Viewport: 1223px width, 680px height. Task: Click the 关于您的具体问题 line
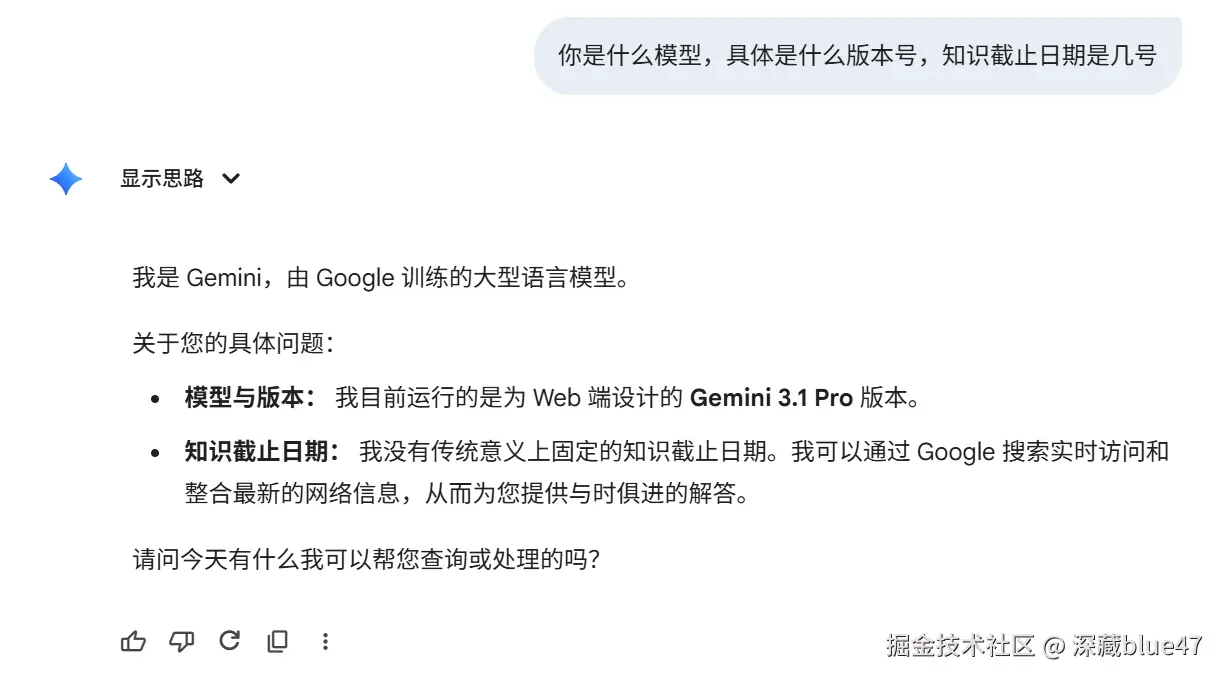[x=232, y=344]
